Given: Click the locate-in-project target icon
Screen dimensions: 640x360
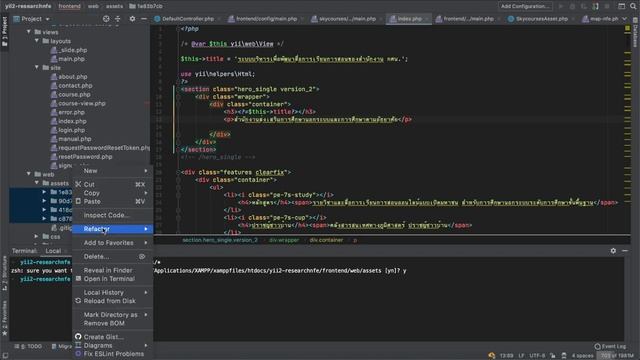Looking at the screenshot, I should click(x=106, y=19).
